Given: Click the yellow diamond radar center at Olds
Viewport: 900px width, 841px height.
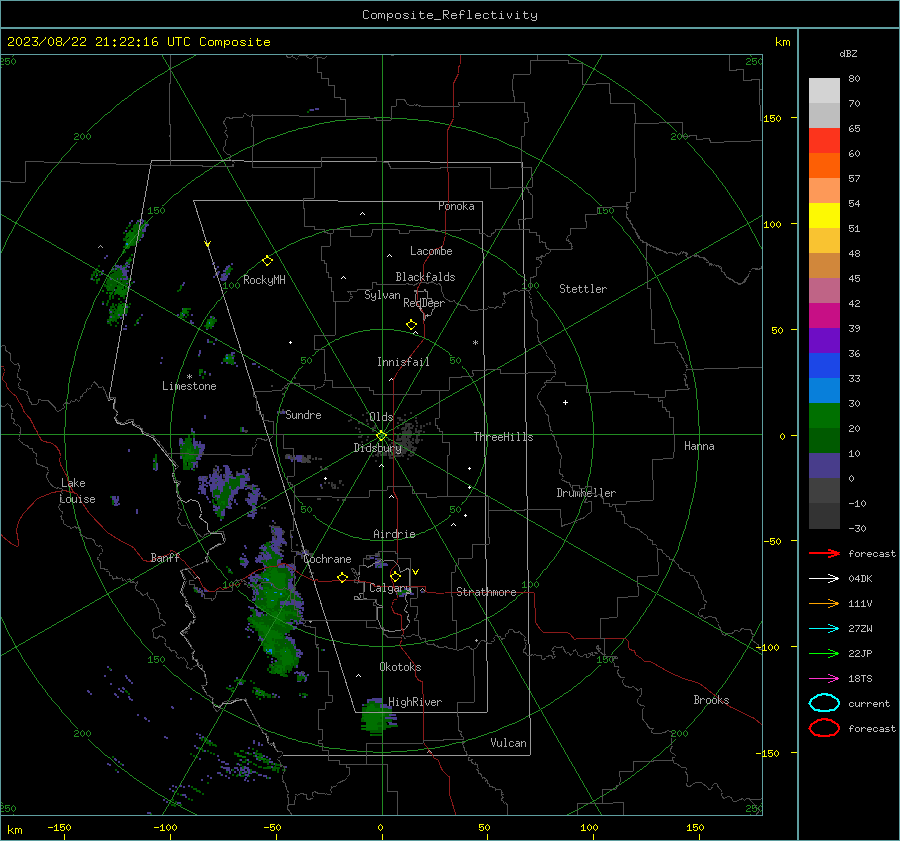Looking at the screenshot, I should coord(381,436).
